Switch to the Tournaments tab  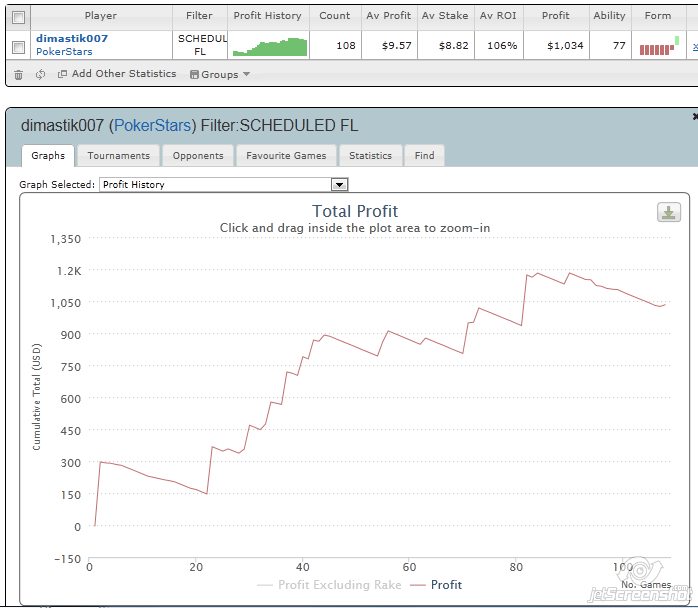(x=118, y=156)
